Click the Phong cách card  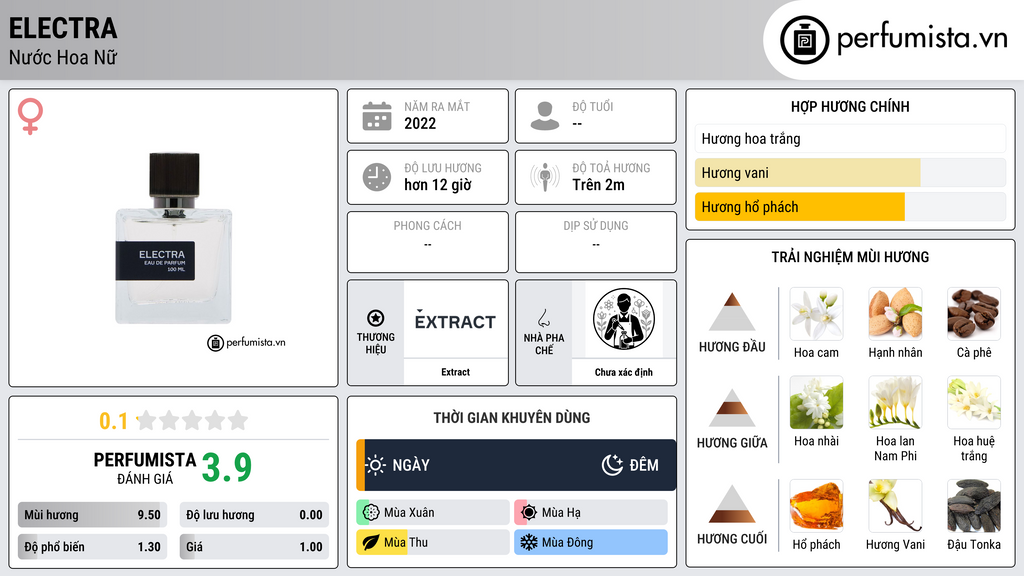pyautogui.click(x=428, y=242)
